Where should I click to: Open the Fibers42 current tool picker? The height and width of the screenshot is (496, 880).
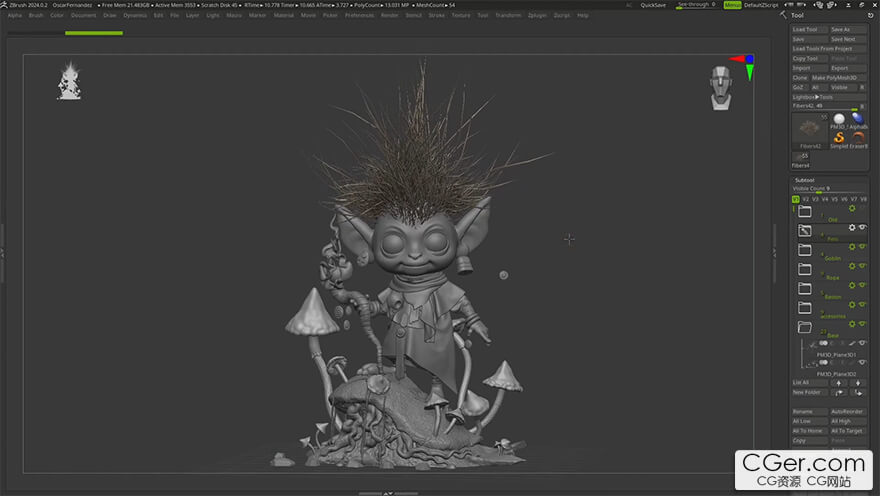(x=809, y=131)
